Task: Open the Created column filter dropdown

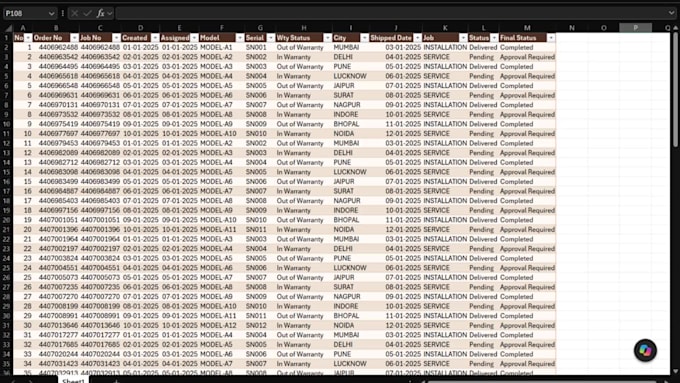Action: coord(155,38)
